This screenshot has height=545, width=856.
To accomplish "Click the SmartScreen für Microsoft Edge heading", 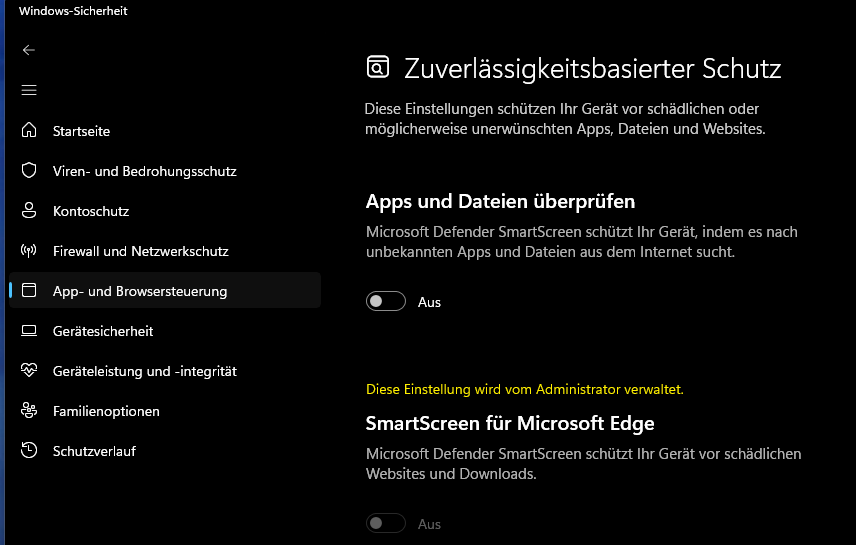I will coord(510,423).
